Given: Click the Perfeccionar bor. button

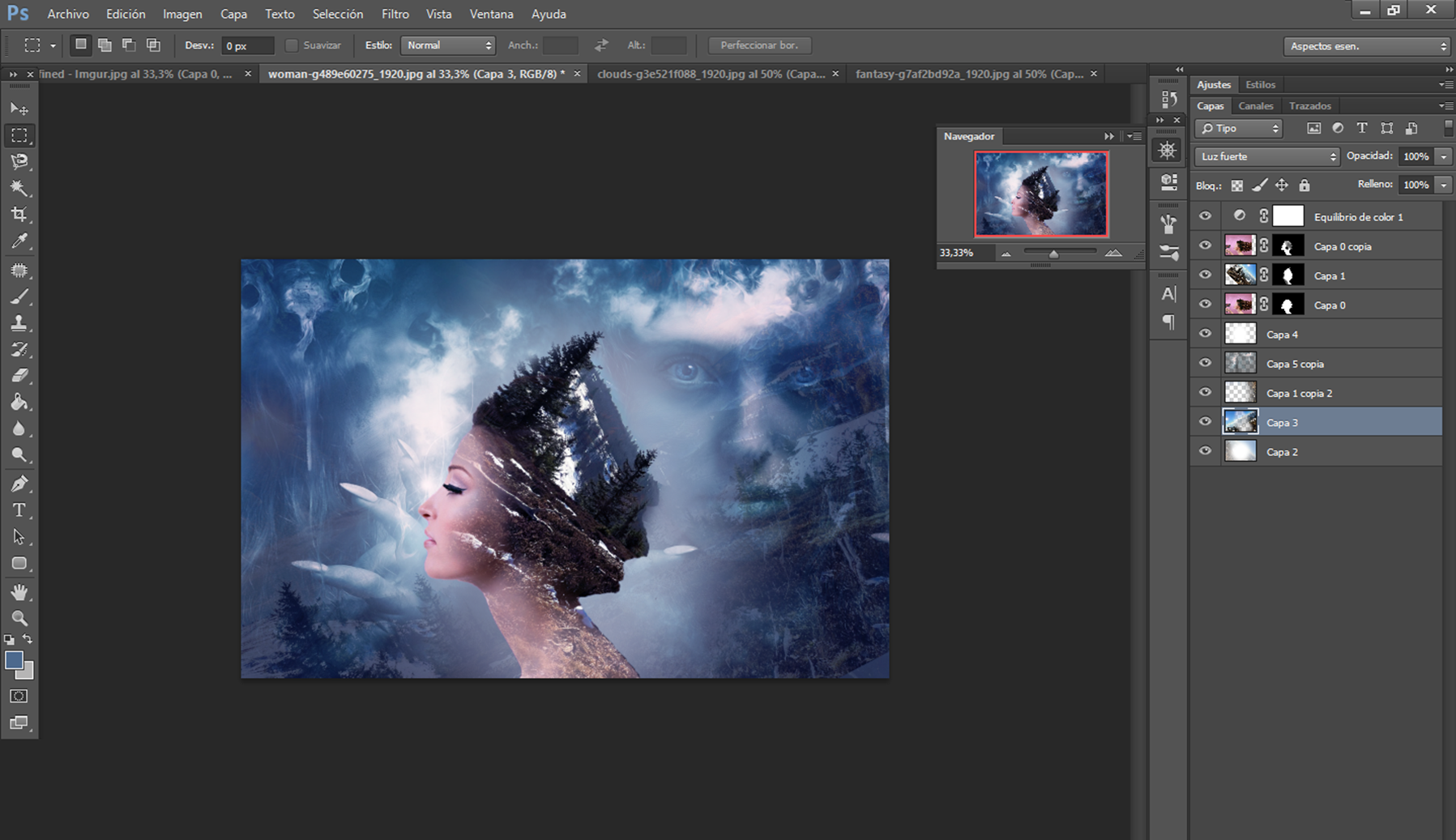Looking at the screenshot, I should pos(759,45).
